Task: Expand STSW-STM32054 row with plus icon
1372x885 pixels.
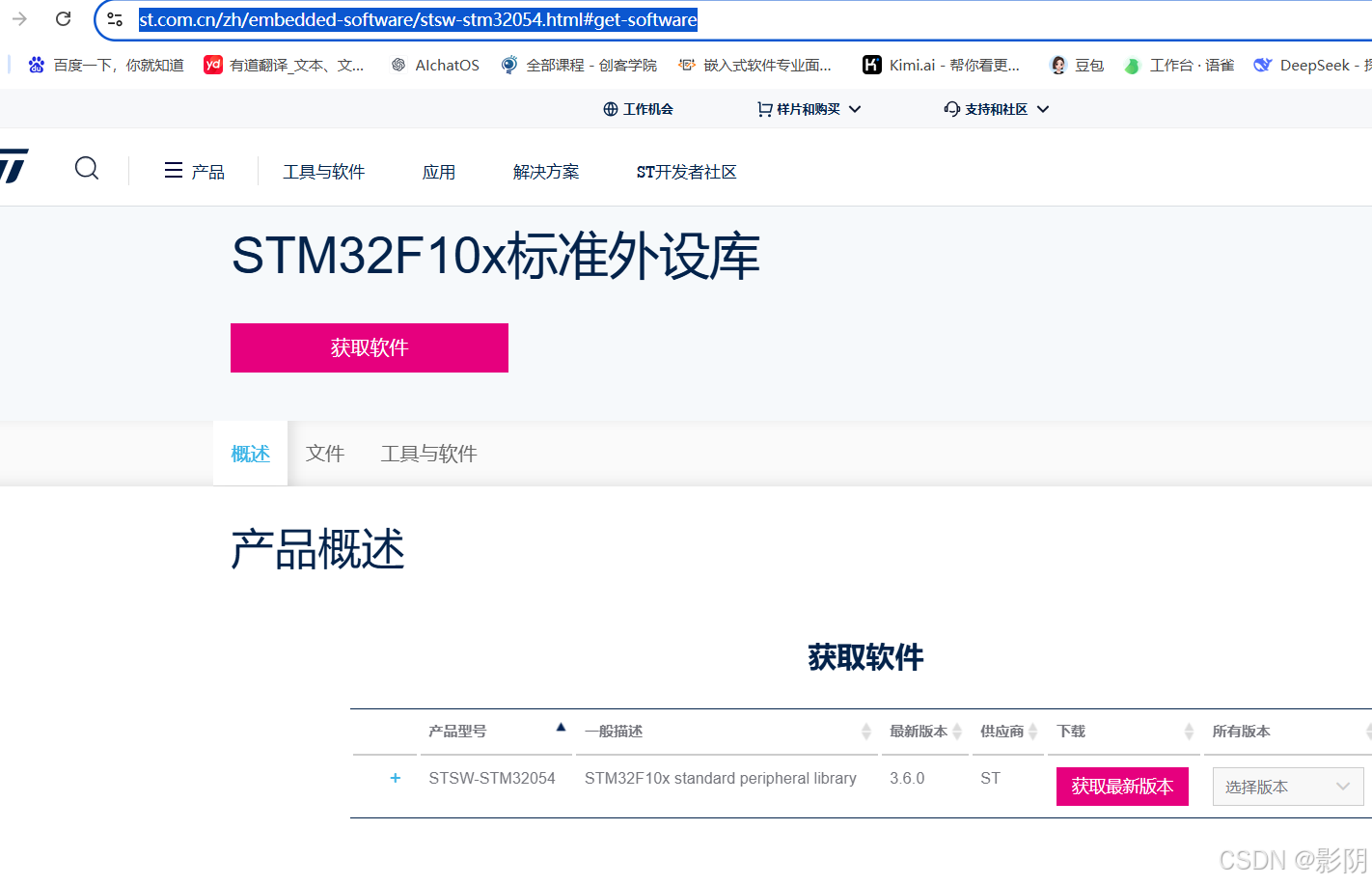Action: (x=395, y=778)
